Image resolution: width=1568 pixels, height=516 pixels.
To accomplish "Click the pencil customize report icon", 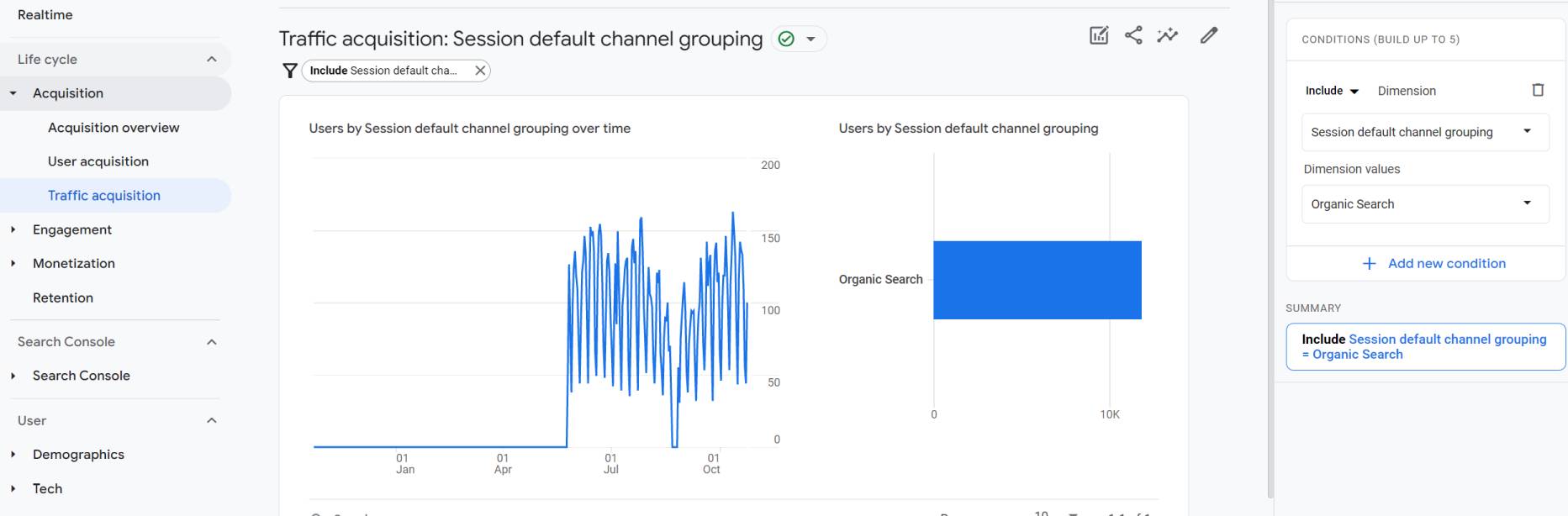I will pos(1209,35).
